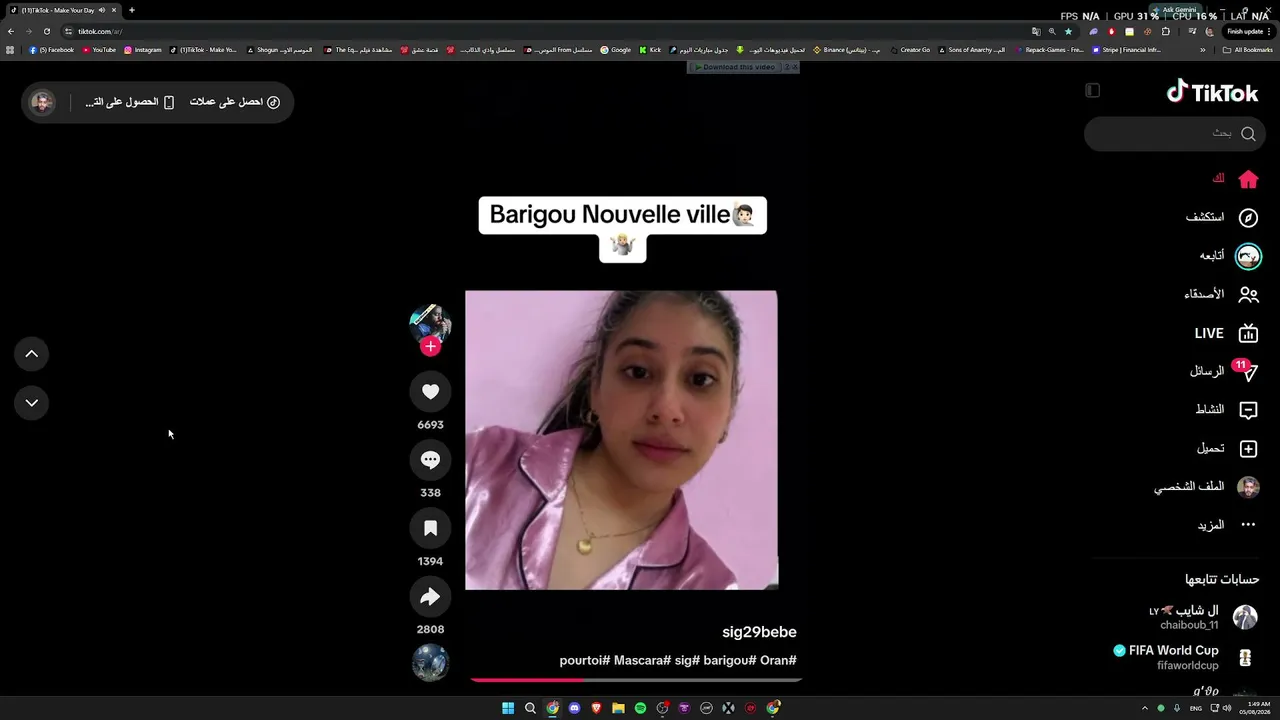Seek along the video progress bar
The image size is (1280, 720).
point(636,680)
